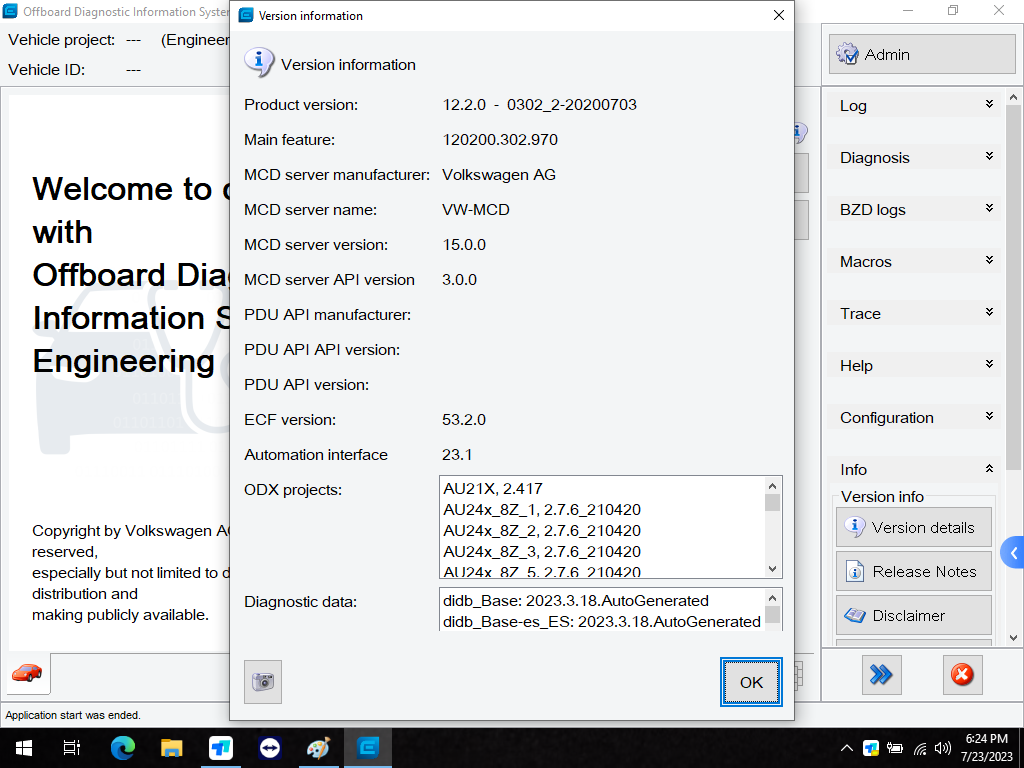Click the blue double-arrow forward button
1024x768 pixels.
coord(881,676)
